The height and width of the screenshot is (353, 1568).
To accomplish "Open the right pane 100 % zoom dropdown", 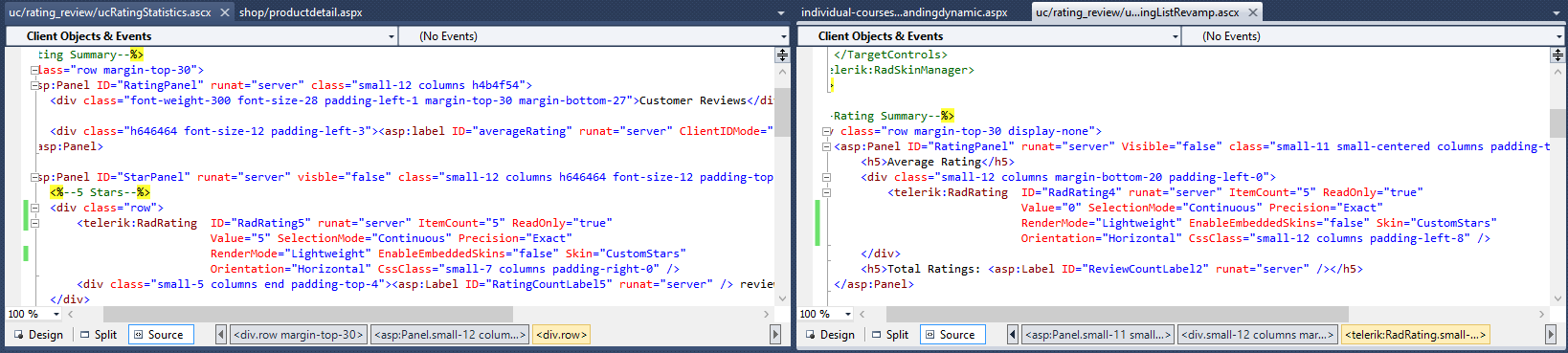I will point(848,314).
